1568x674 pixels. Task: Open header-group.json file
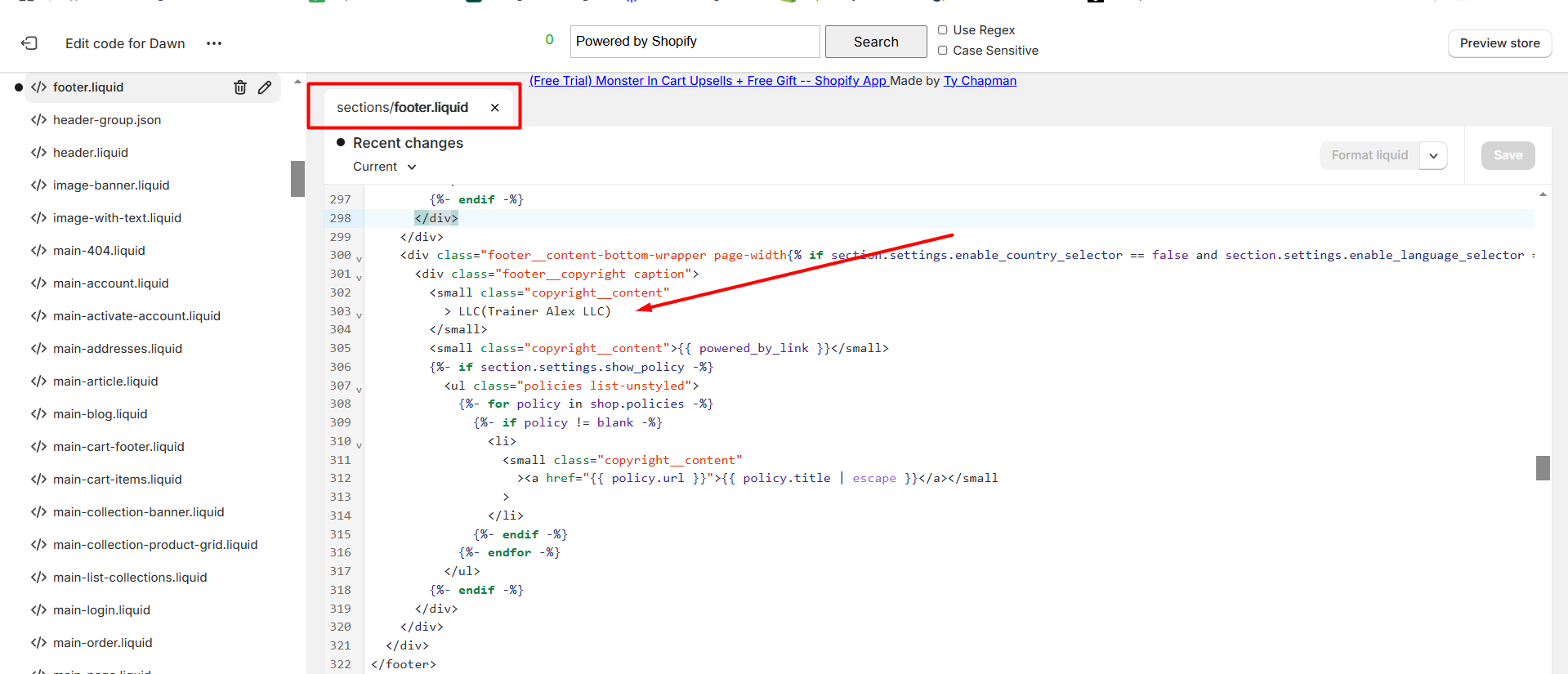coord(107,120)
